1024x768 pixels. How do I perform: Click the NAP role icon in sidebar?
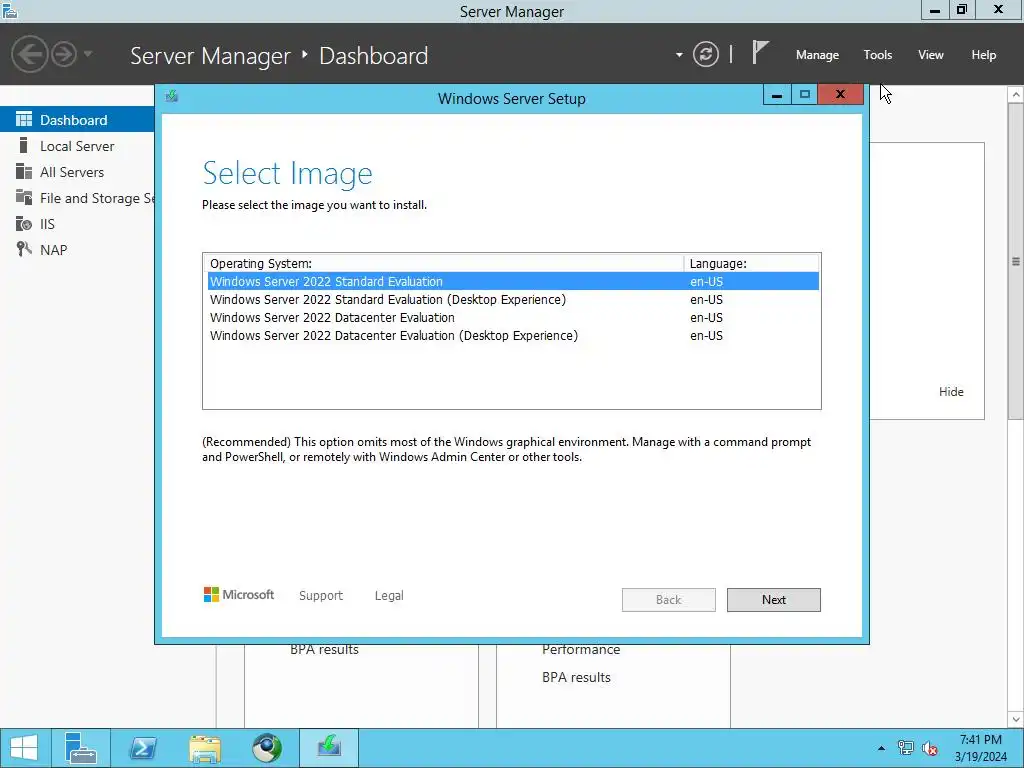24,249
